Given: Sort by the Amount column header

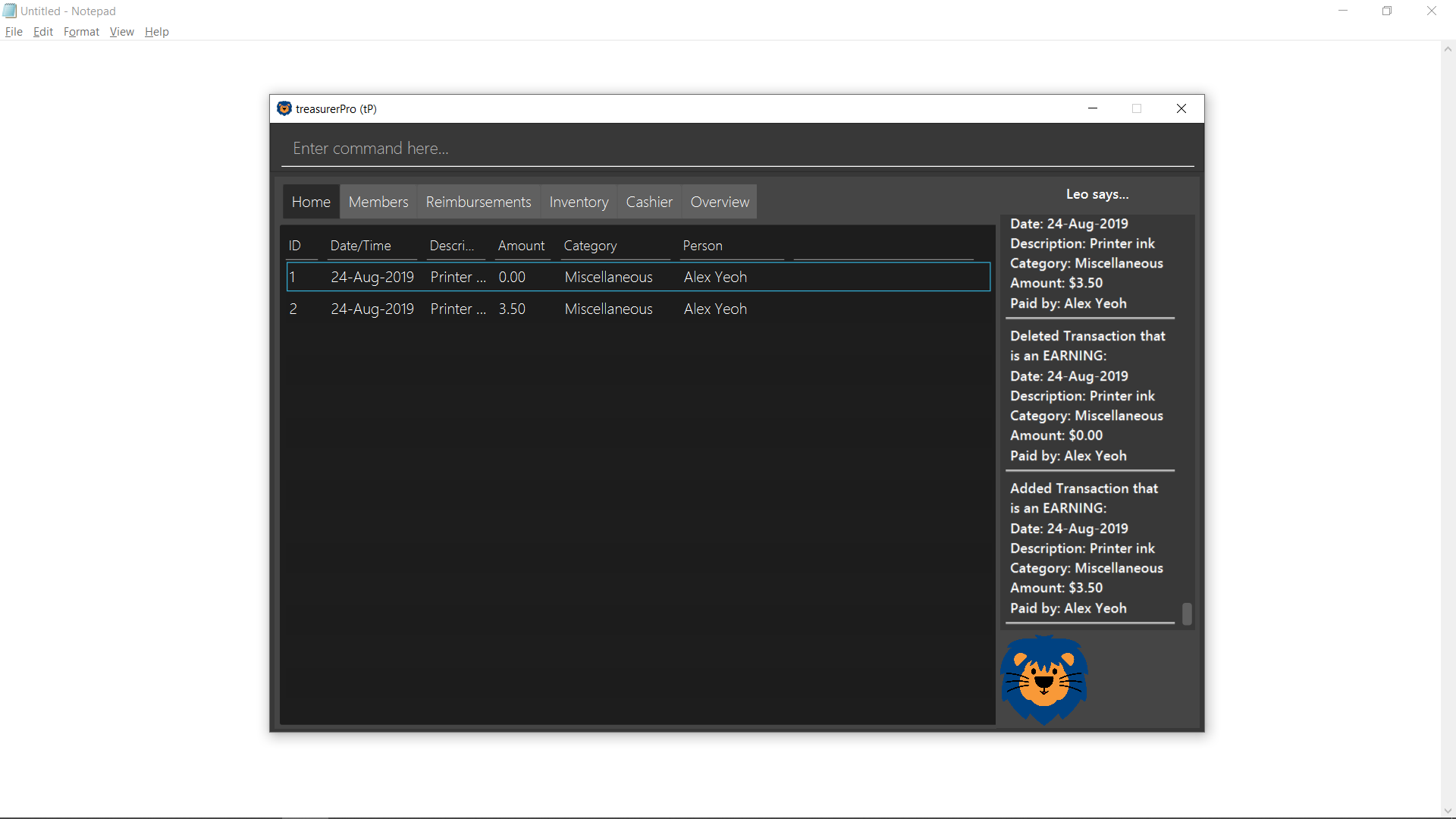Looking at the screenshot, I should point(521,246).
